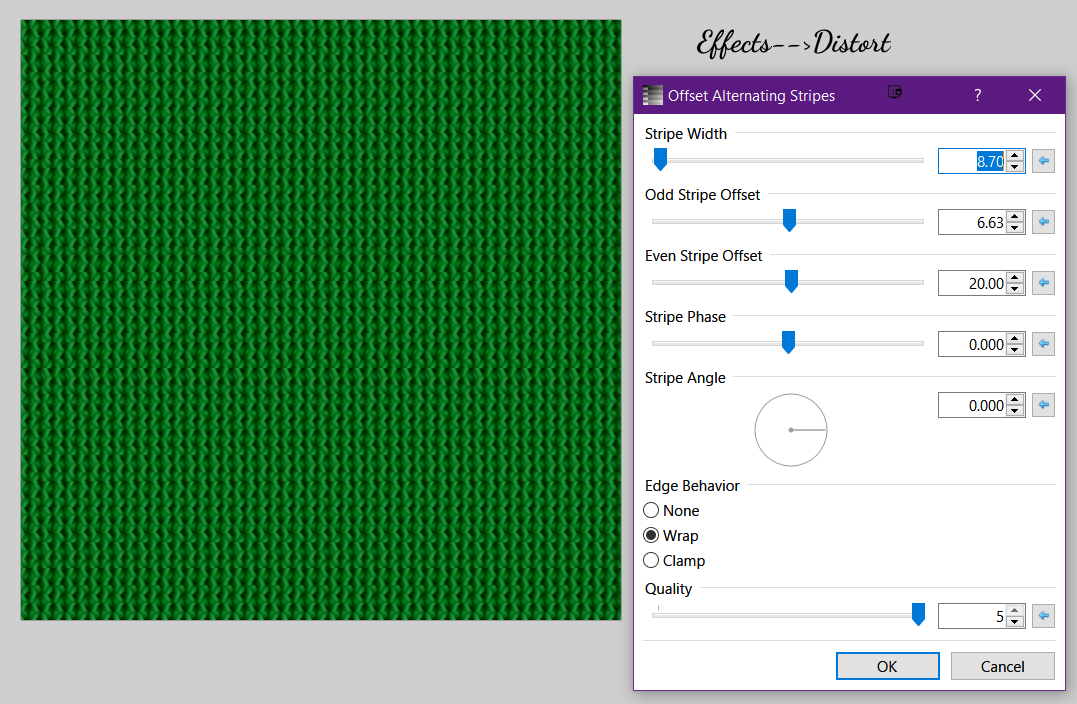Reset Odd Stripe Offset with its arrow icon
The width and height of the screenshot is (1077, 704).
(1043, 222)
